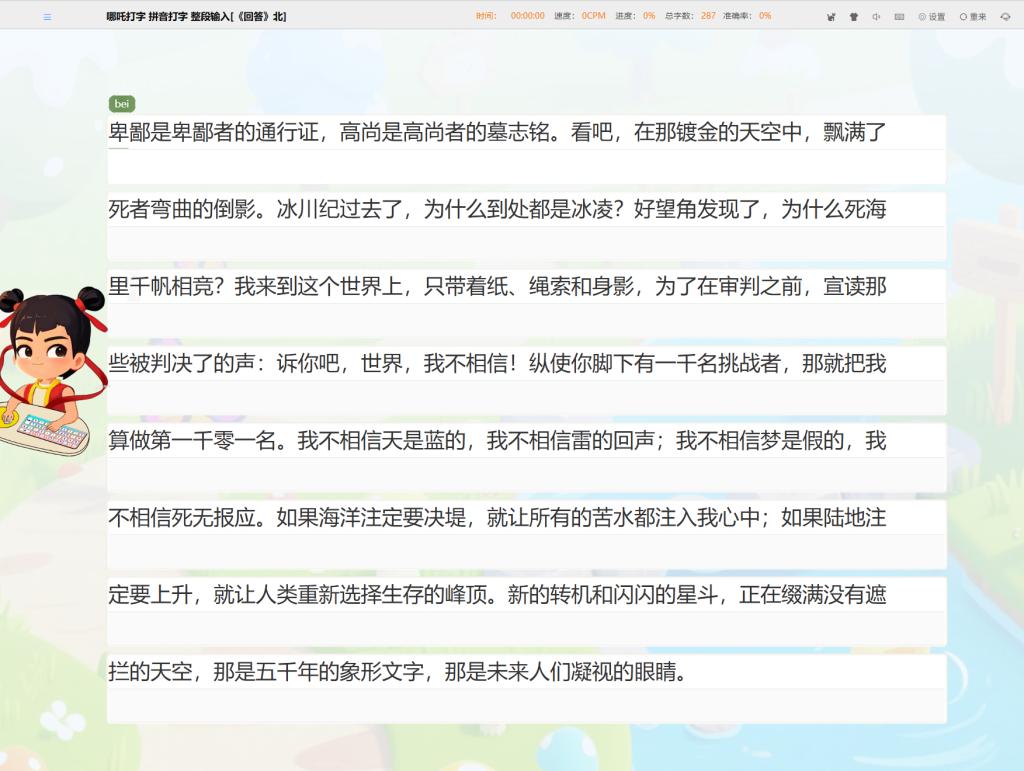1024x771 pixels.
Task: Focus input field below '不相信死无报应' line
Action: pos(526,551)
